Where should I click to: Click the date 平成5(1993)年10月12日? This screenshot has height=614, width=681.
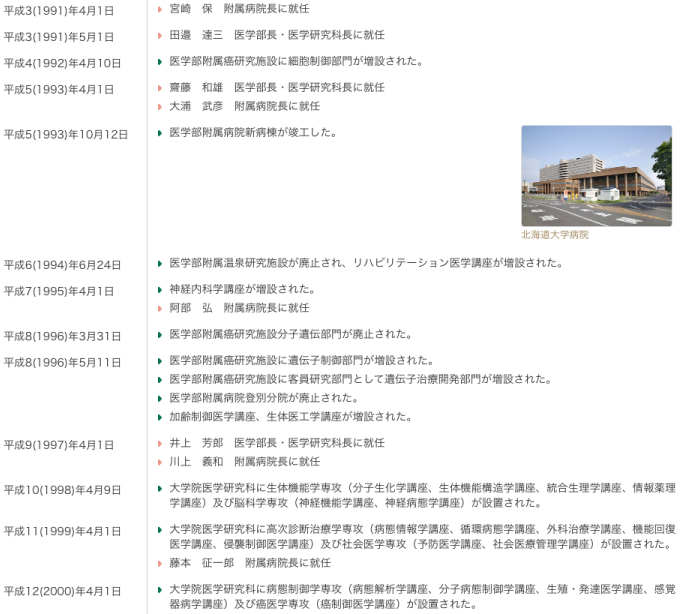click(x=66, y=135)
